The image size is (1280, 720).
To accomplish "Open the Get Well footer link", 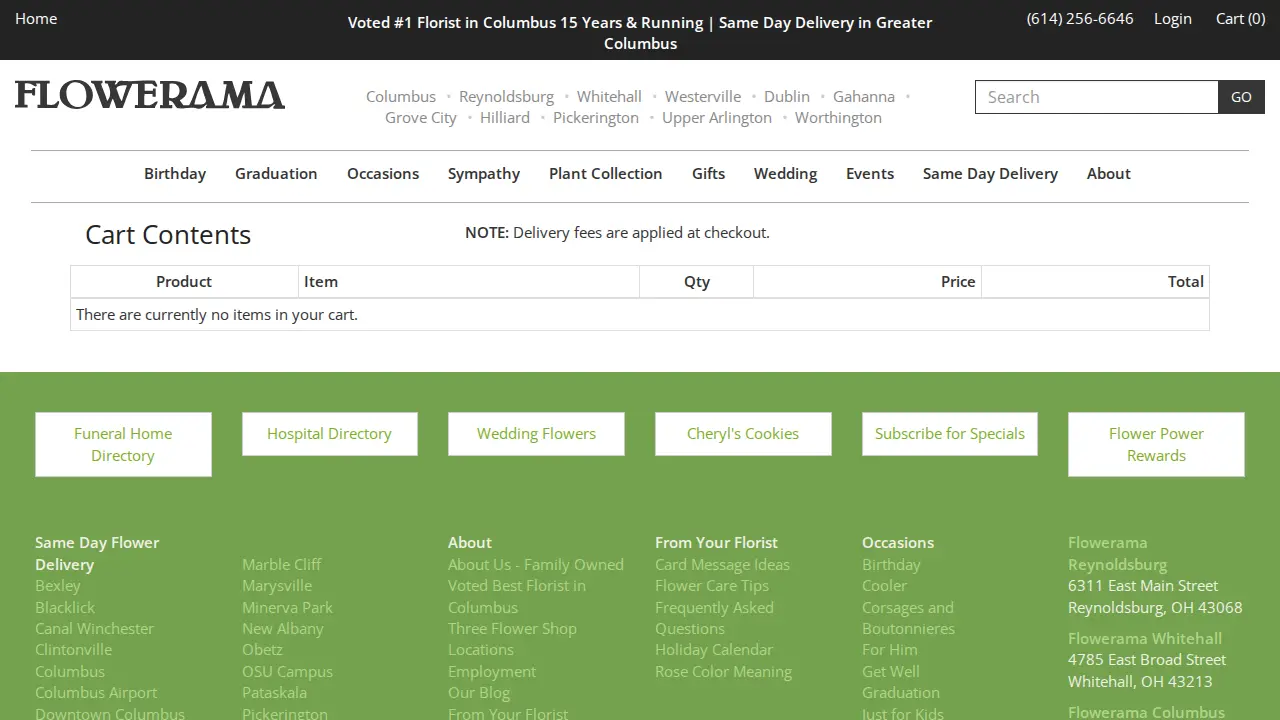I will click(x=891, y=672).
